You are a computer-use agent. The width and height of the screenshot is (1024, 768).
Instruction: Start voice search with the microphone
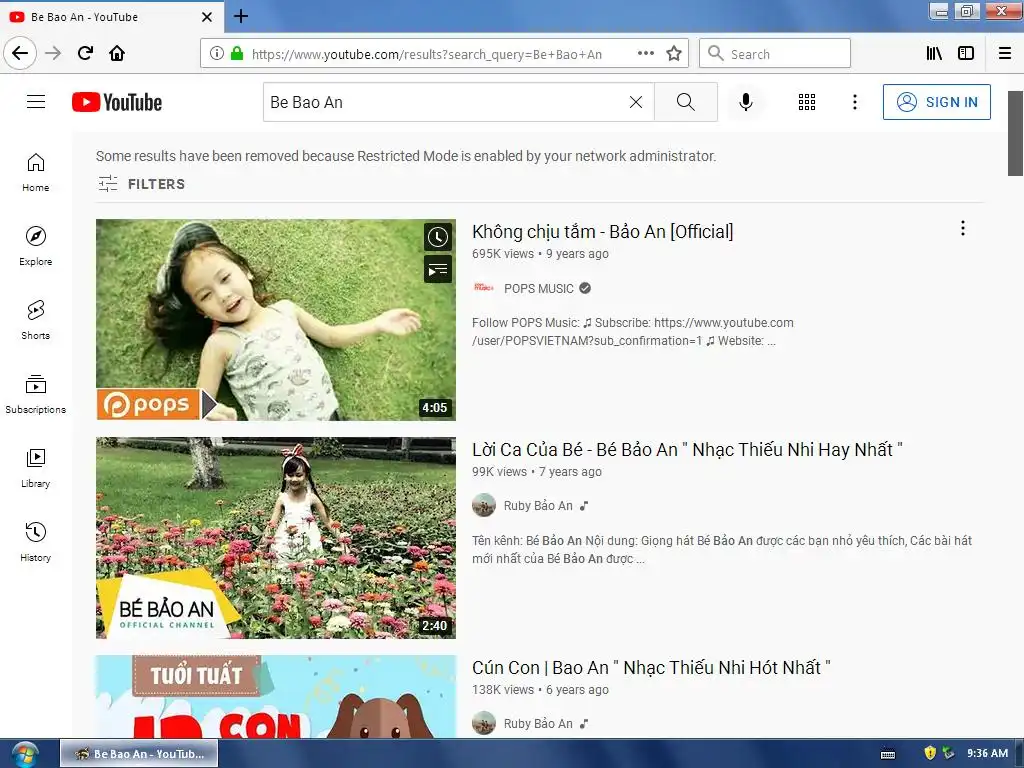(x=746, y=102)
